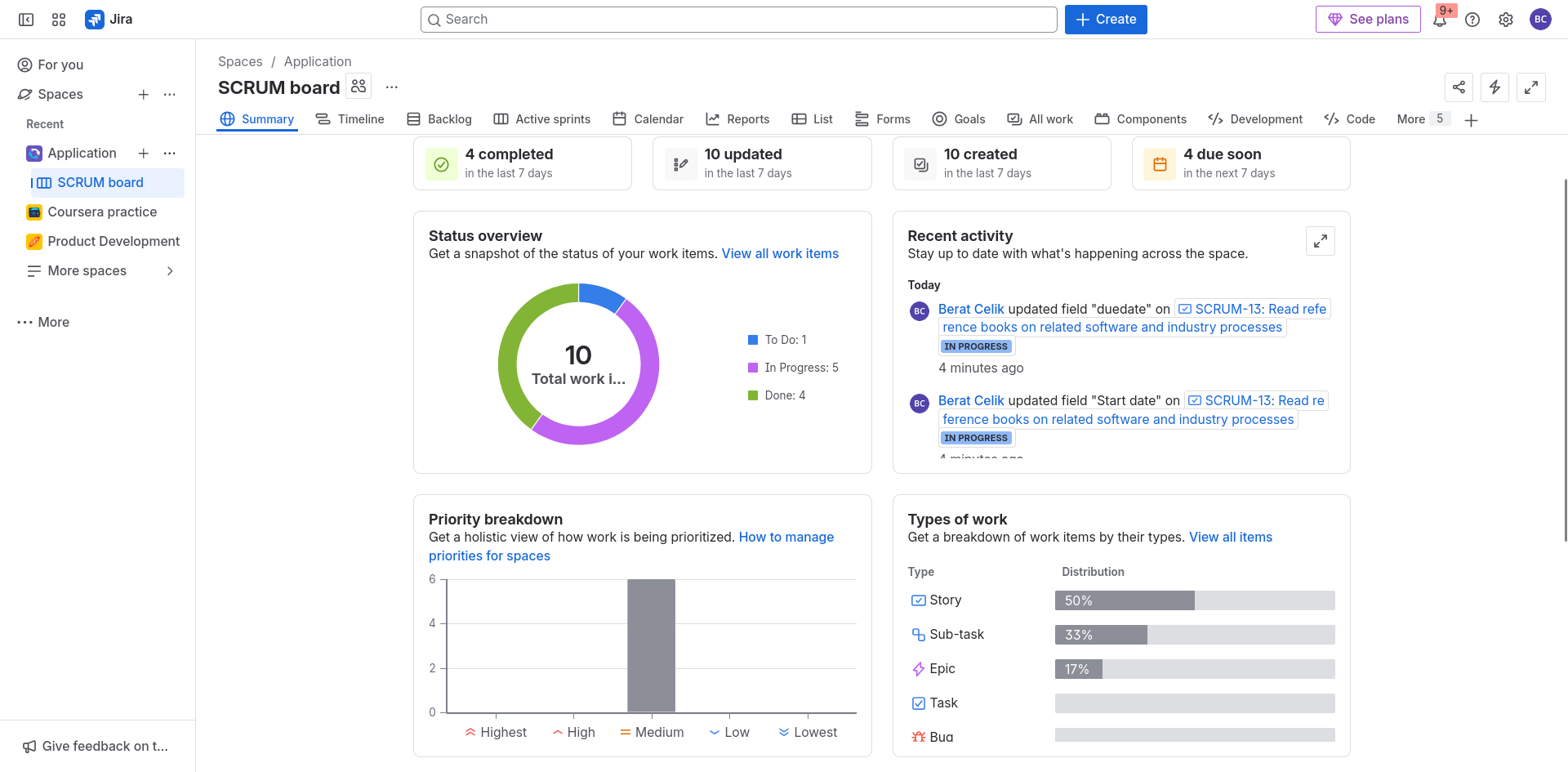Open the notifications bell

point(1440,20)
